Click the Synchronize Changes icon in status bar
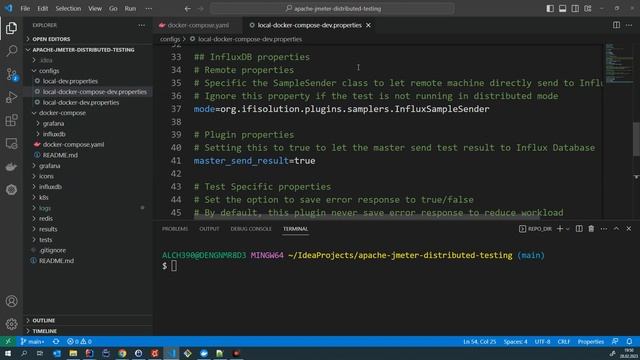 [56, 342]
